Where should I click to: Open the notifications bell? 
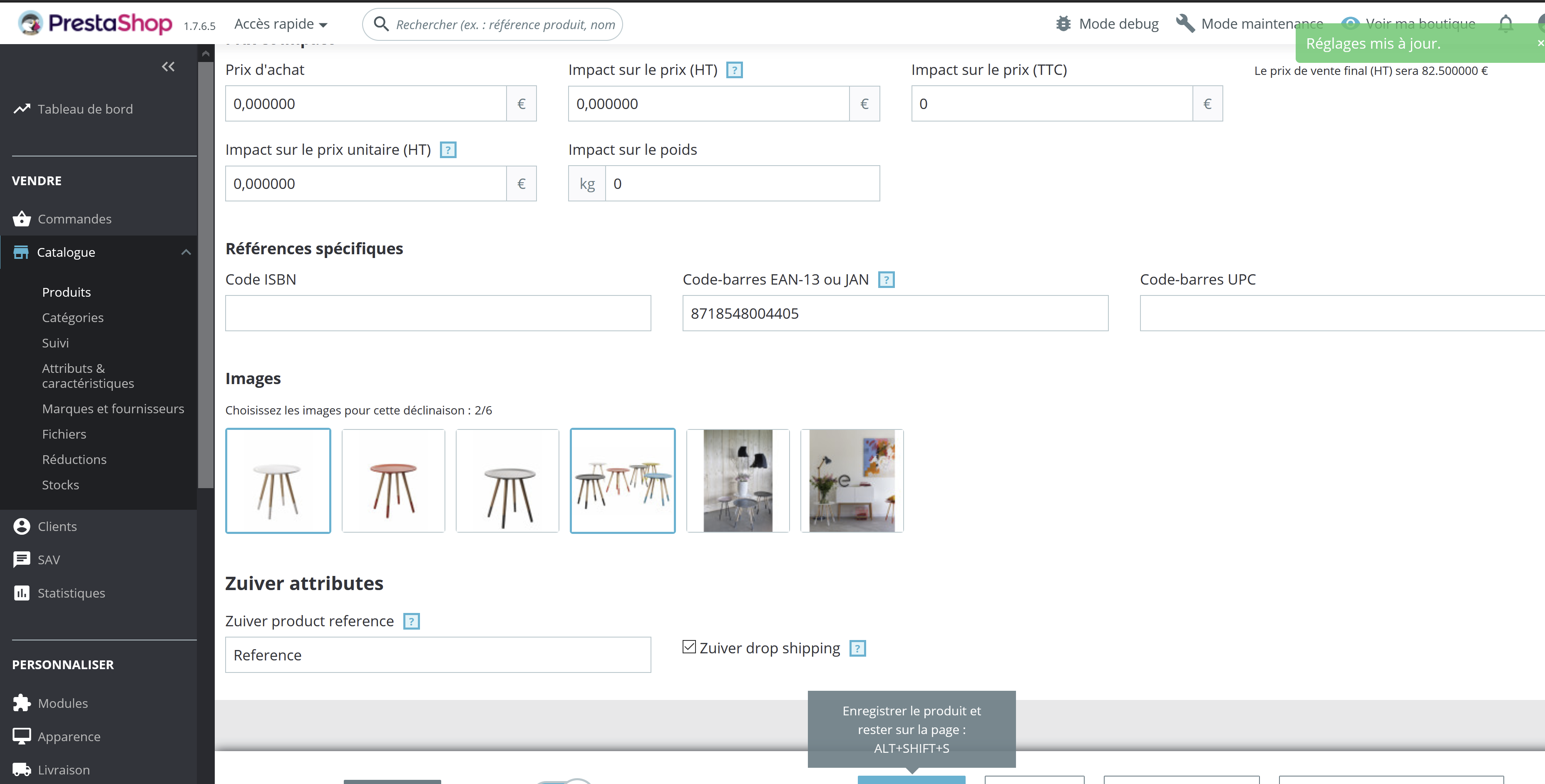point(1505,23)
